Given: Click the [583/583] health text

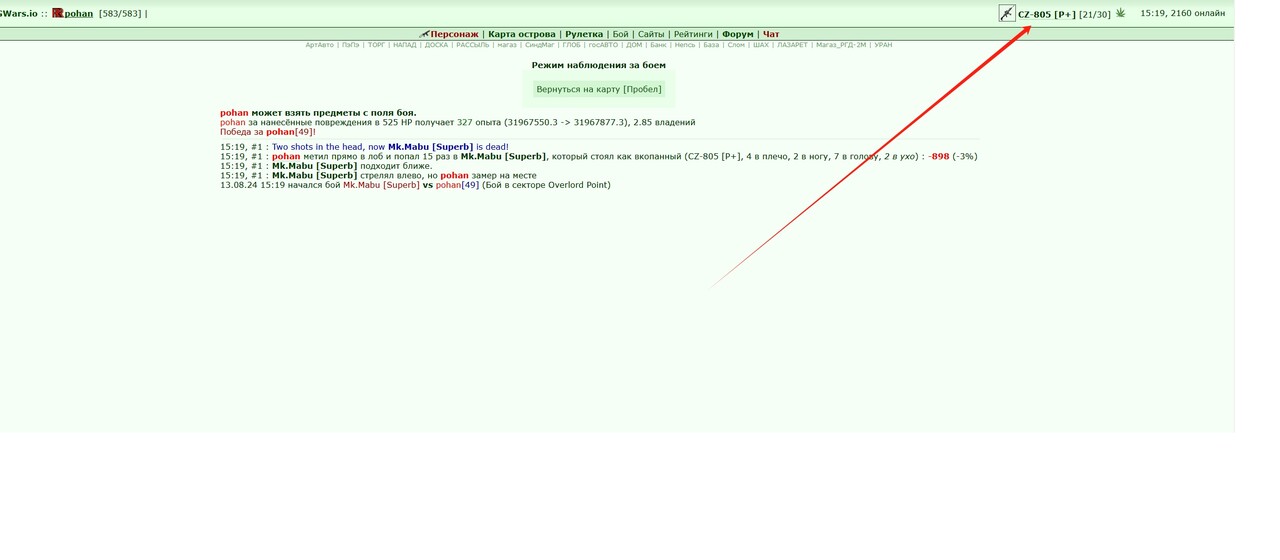Looking at the screenshot, I should [120, 14].
